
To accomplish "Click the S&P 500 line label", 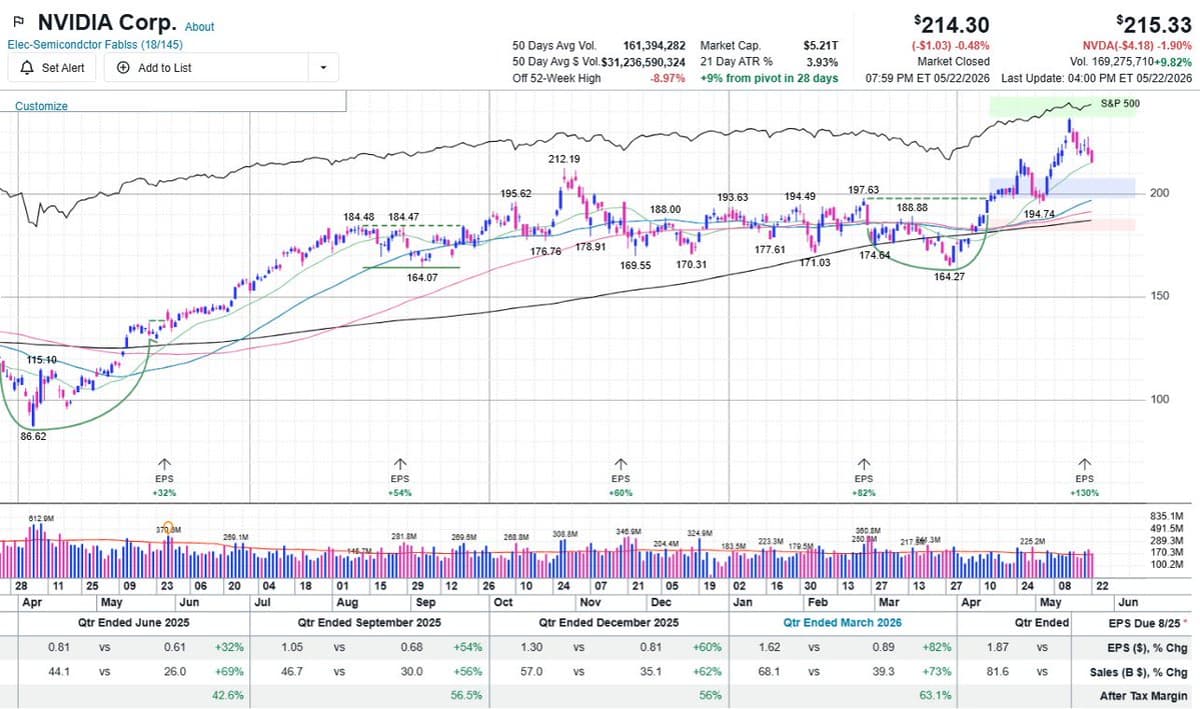I will tap(1120, 103).
